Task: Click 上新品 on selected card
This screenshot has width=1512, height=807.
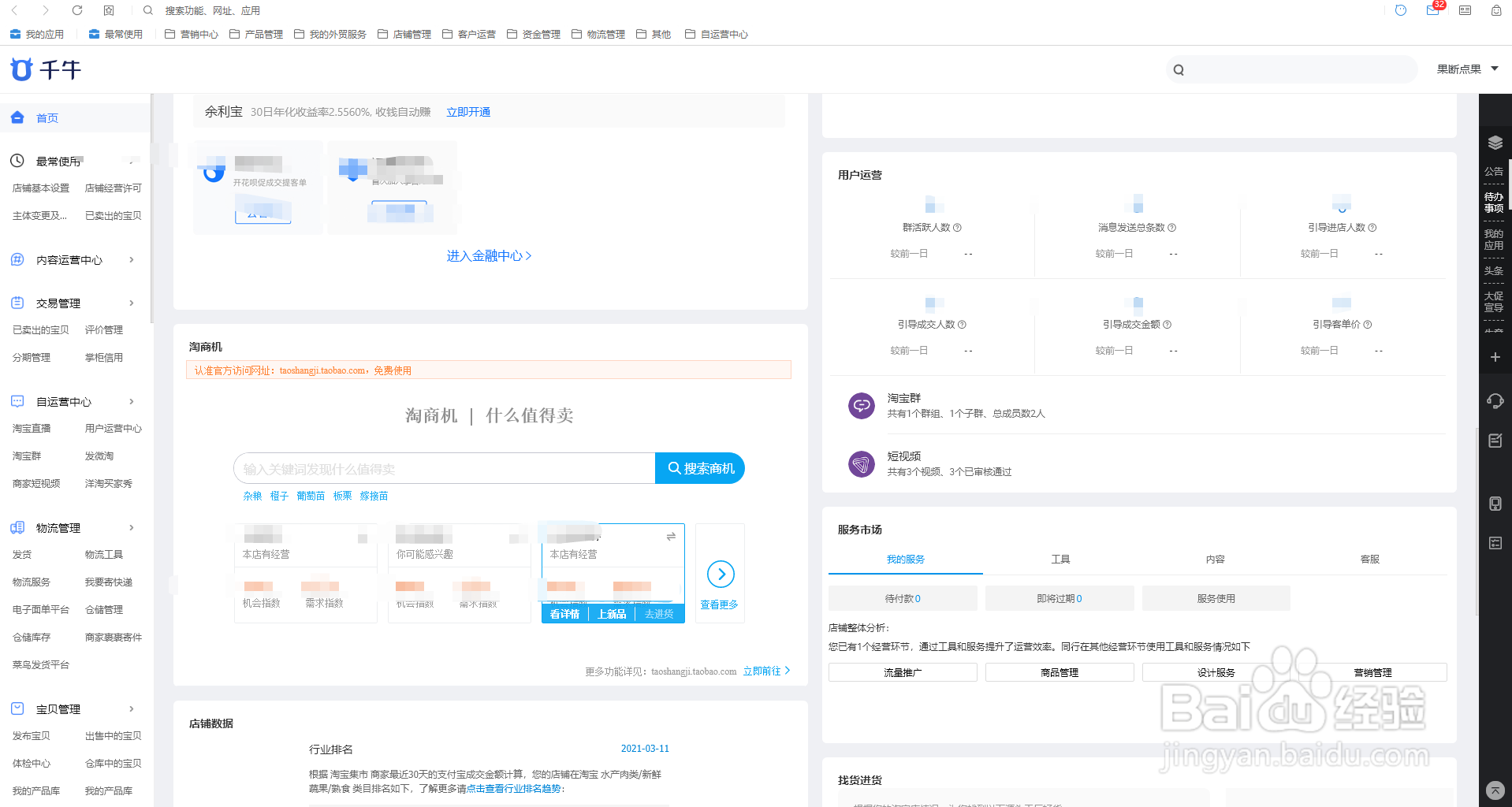Action: point(612,614)
